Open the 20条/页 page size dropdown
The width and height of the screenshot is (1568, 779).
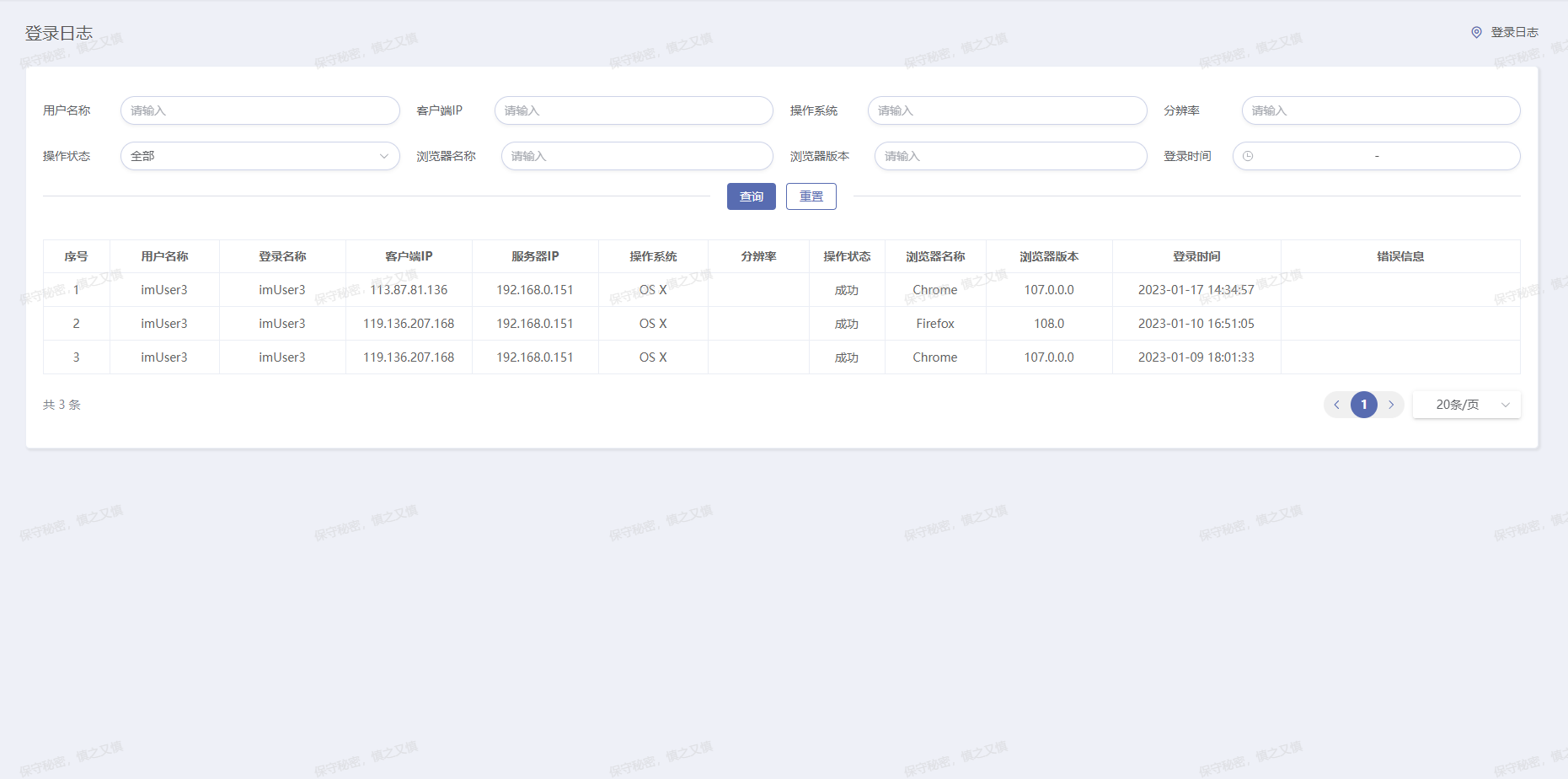click(1466, 405)
